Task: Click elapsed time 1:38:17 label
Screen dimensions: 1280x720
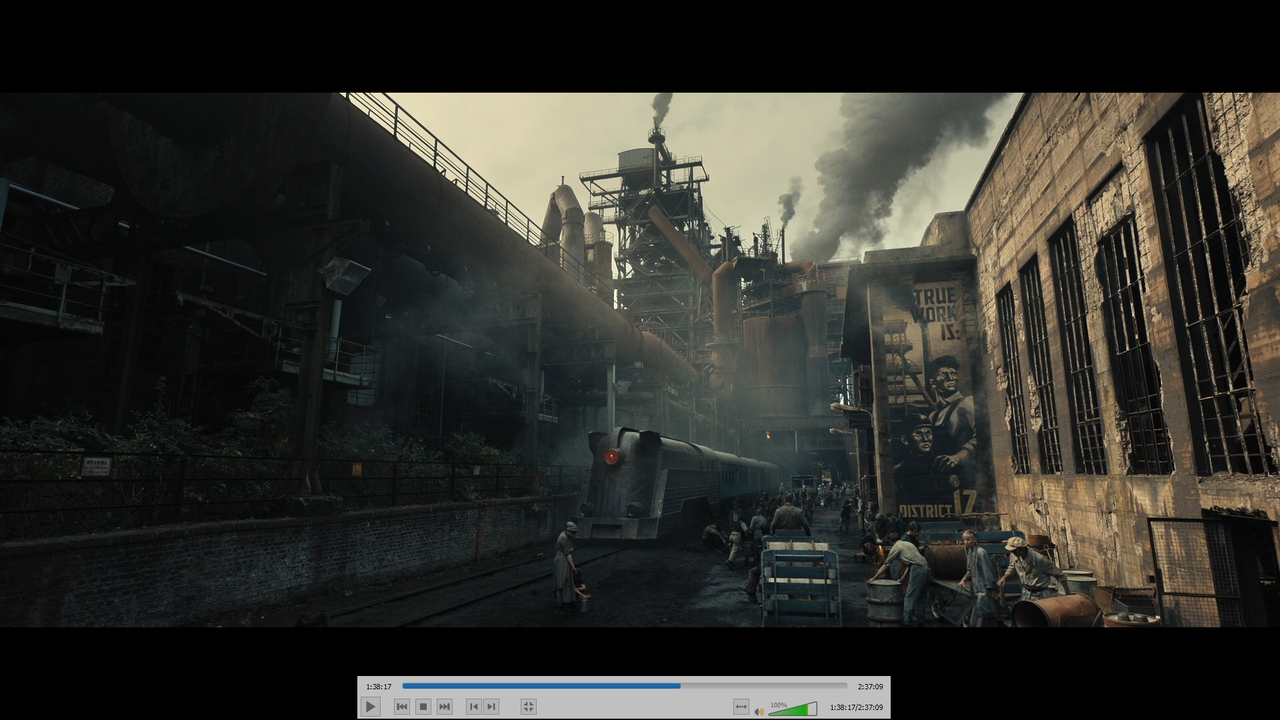Action: [378, 687]
